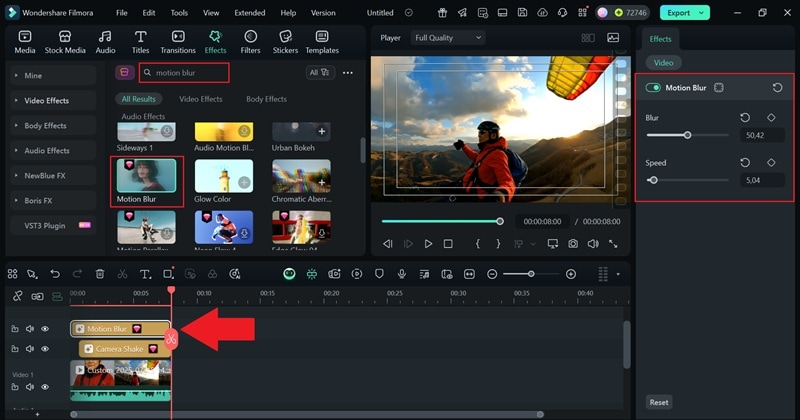Click the microphone voiceover icon
Screen dimensions: 800x420
[x=402, y=274]
